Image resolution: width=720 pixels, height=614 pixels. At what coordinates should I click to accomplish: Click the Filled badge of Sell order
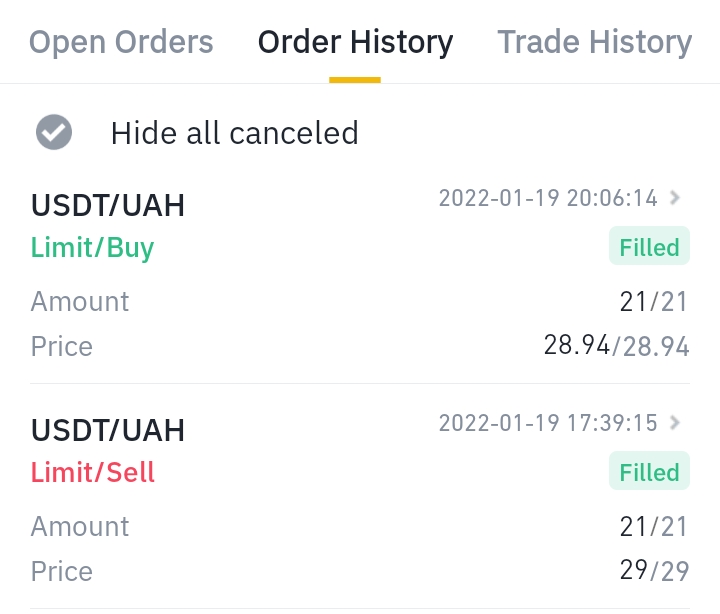649,471
